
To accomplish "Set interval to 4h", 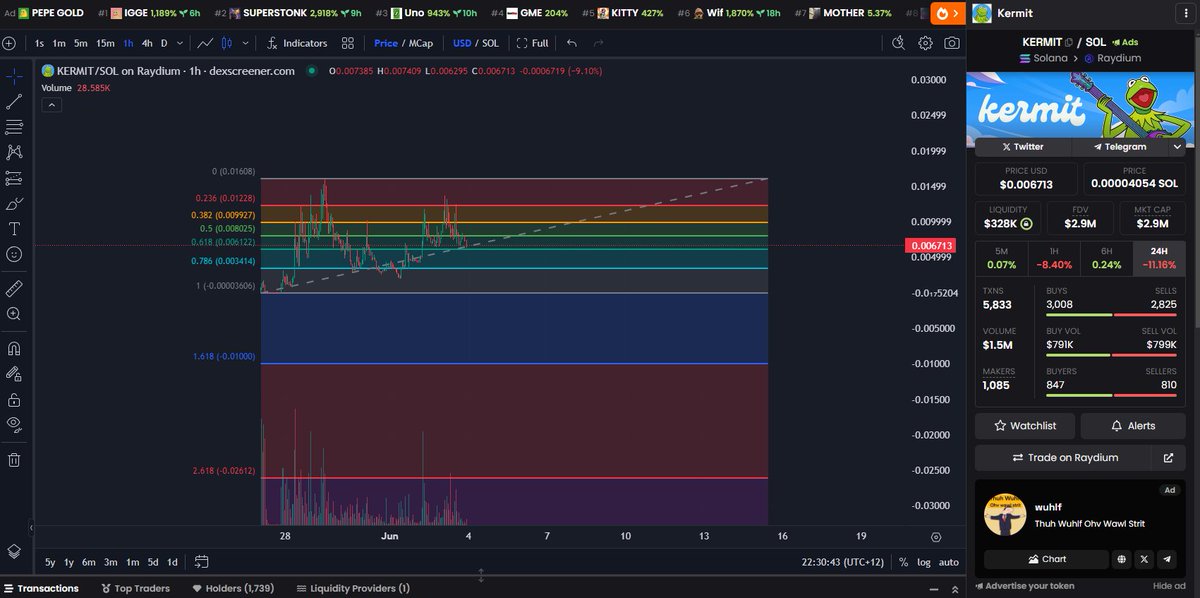I will (x=147, y=43).
